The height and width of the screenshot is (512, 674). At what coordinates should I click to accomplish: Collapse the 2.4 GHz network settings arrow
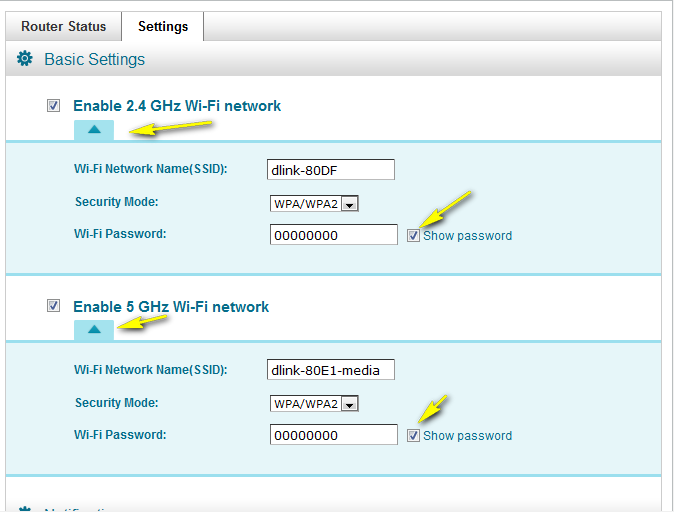tap(93, 130)
